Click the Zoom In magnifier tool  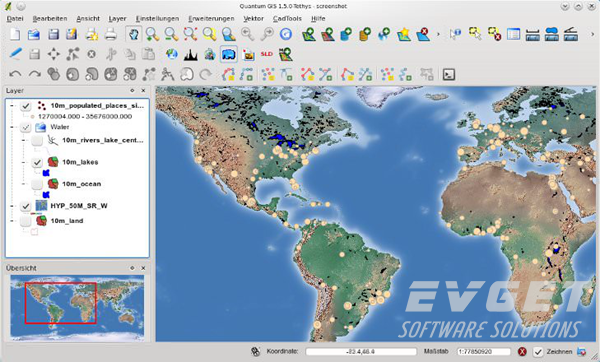pyautogui.click(x=152, y=34)
